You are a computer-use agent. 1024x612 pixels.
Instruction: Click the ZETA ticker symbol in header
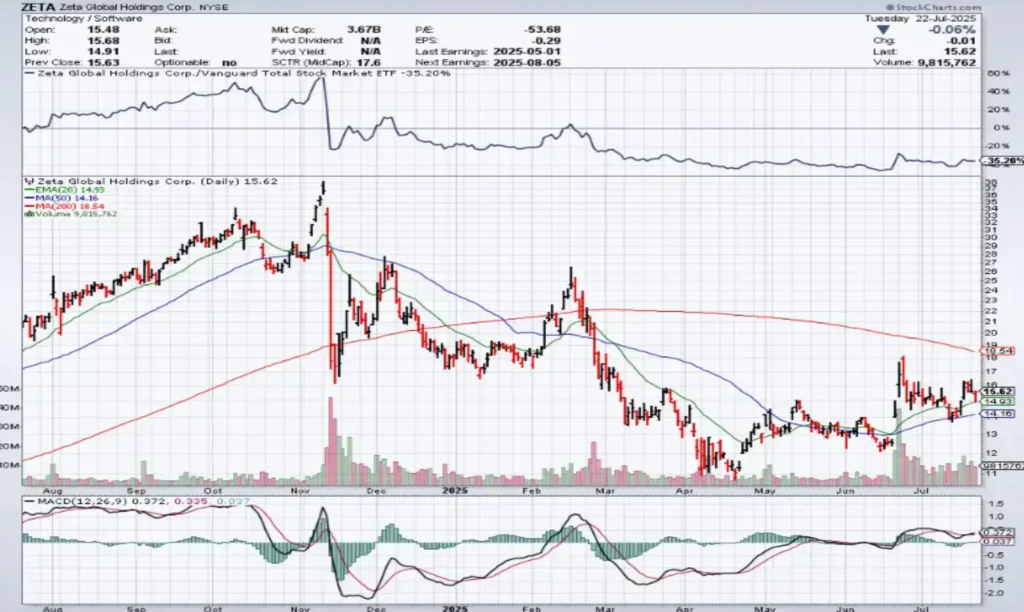(x=39, y=7)
